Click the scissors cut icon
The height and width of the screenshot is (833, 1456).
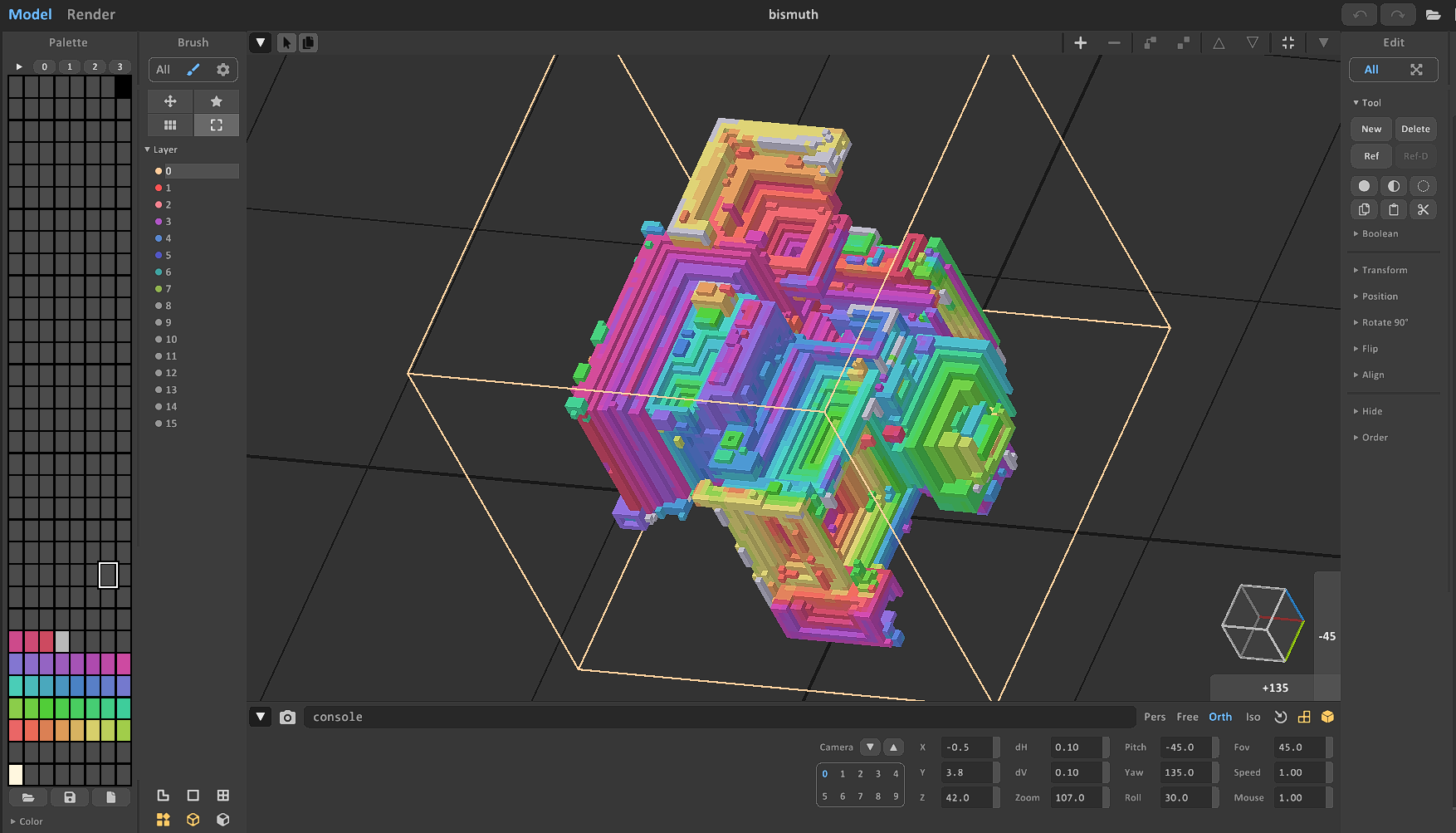(x=1423, y=209)
